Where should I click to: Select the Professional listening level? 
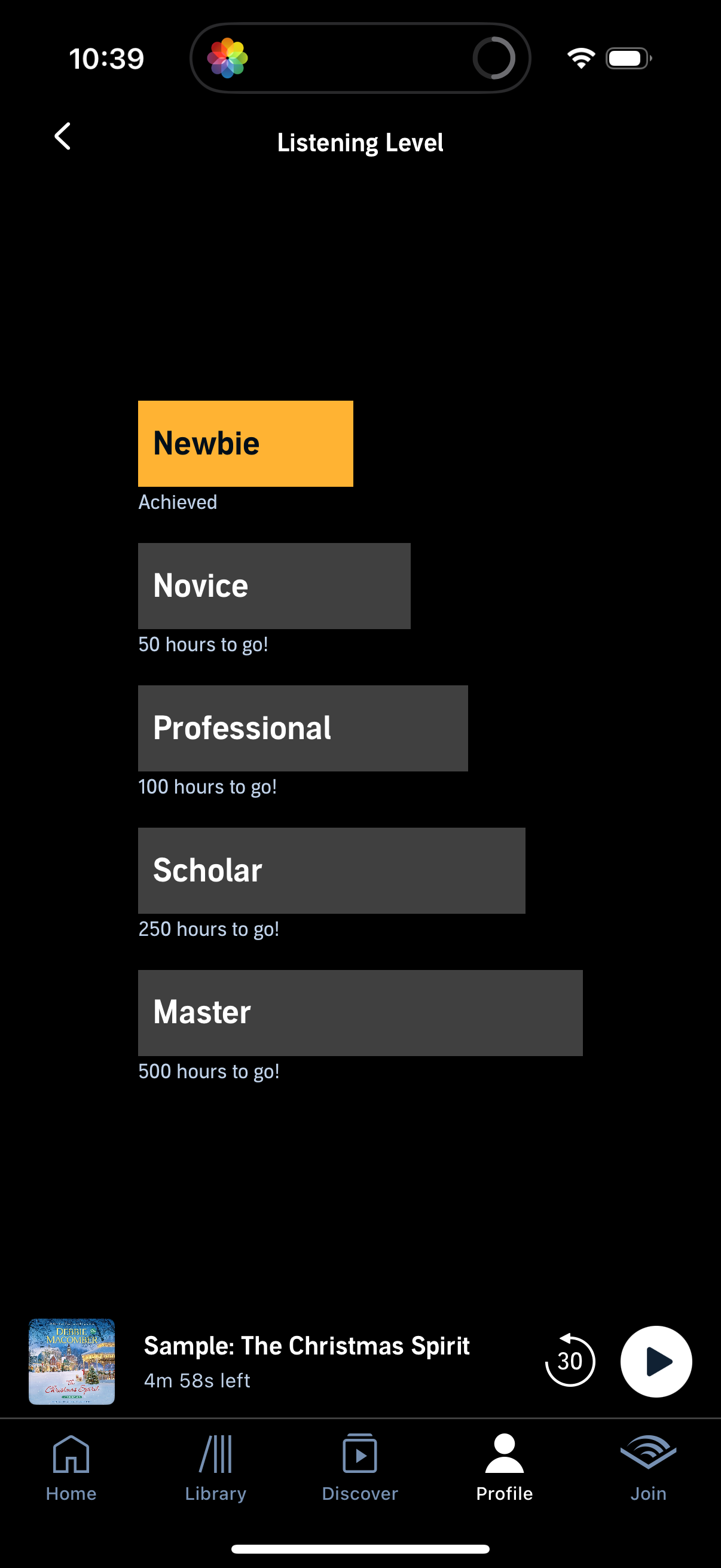[x=303, y=727]
